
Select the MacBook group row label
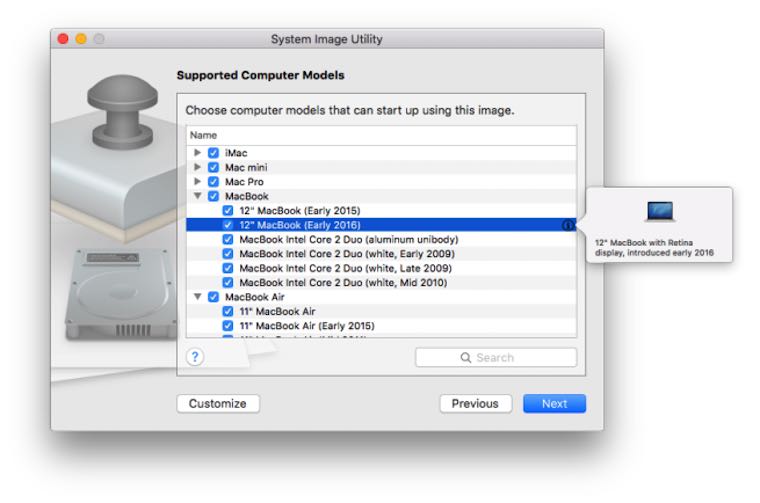(247, 196)
